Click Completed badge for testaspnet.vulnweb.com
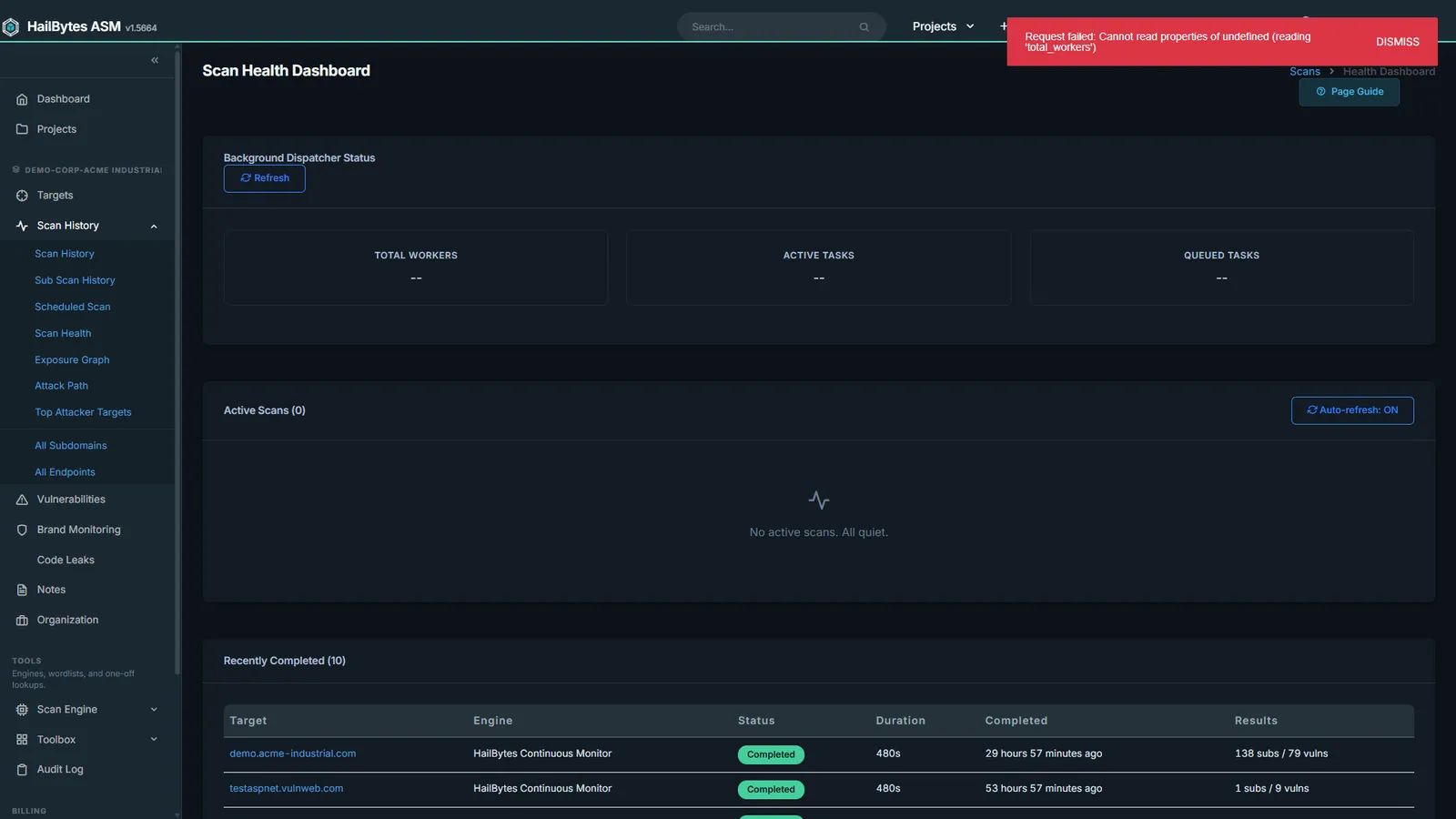This screenshot has height=819, width=1456. [771, 790]
